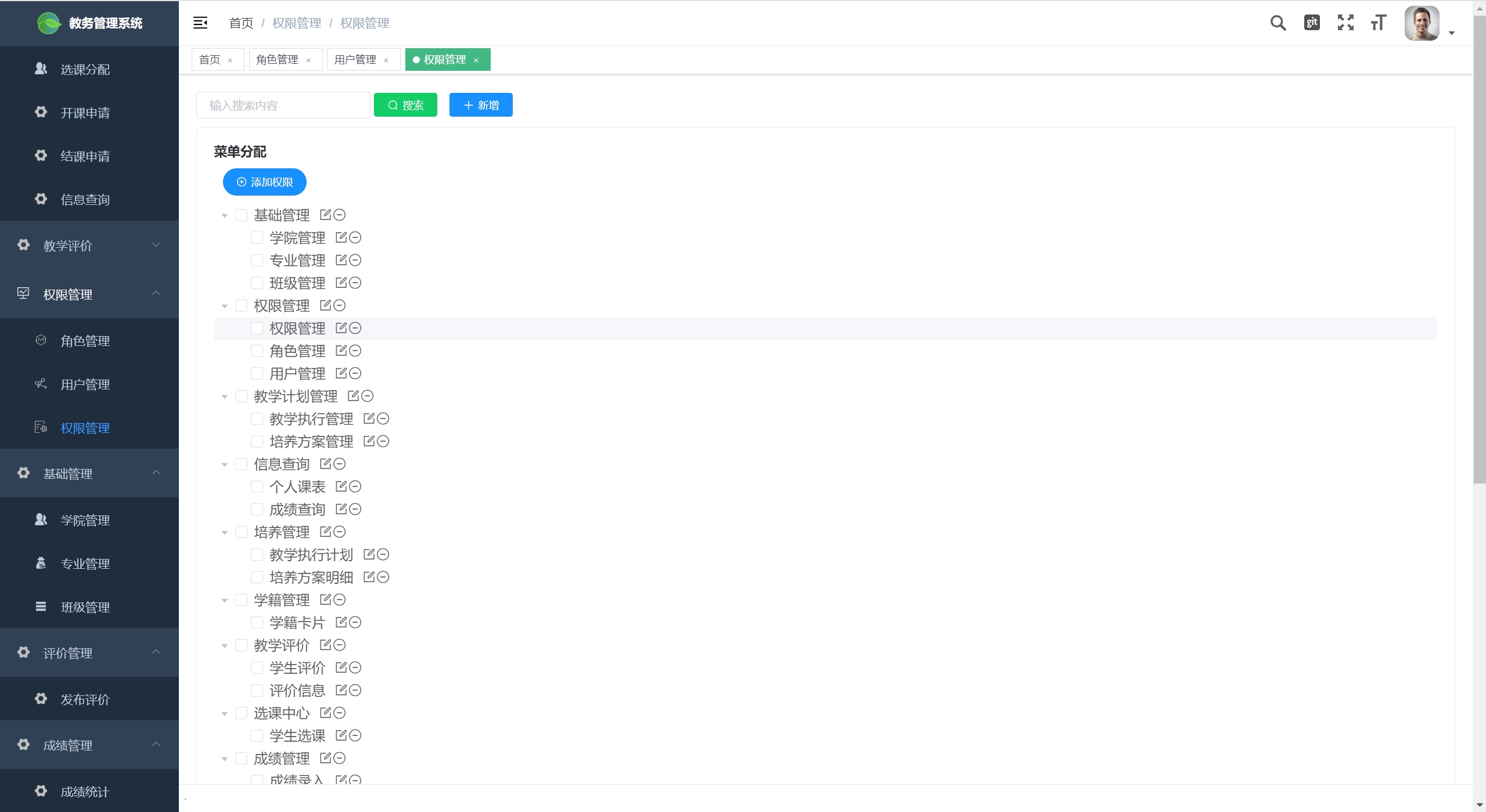Click the blue 新增 button
The width and height of the screenshot is (1486, 812).
481,105
